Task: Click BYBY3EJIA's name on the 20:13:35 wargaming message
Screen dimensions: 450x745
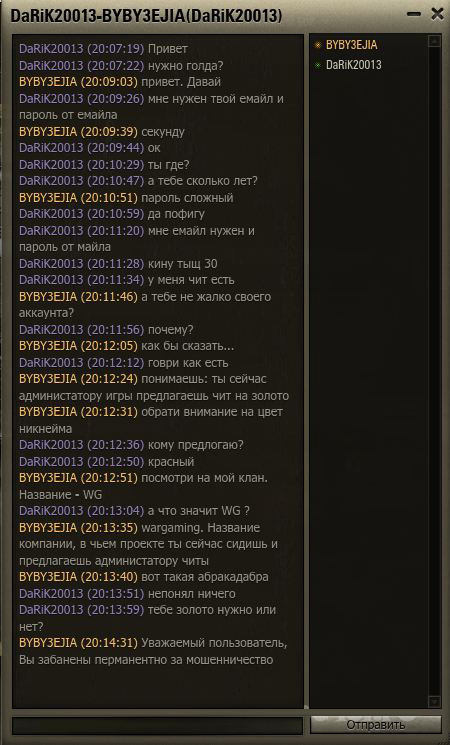Action: point(48,528)
